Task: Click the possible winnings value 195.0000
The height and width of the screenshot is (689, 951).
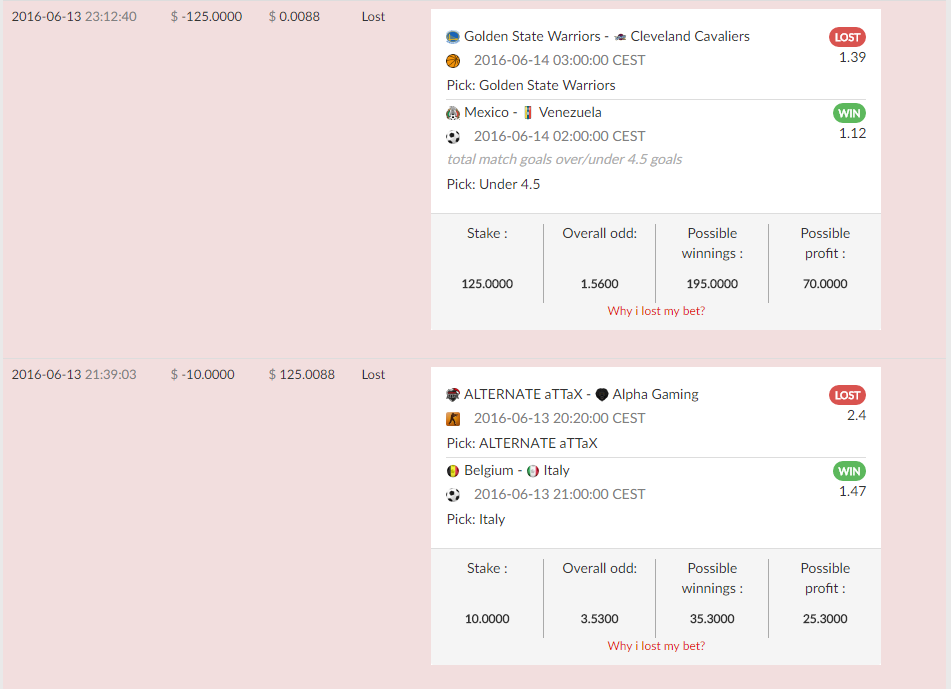Action: [712, 283]
